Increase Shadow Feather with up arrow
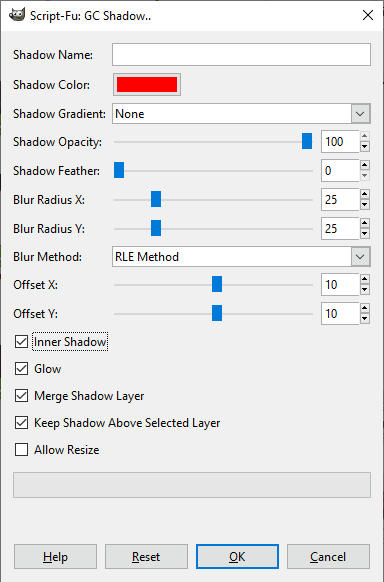The height and width of the screenshot is (582, 384). [365, 166]
